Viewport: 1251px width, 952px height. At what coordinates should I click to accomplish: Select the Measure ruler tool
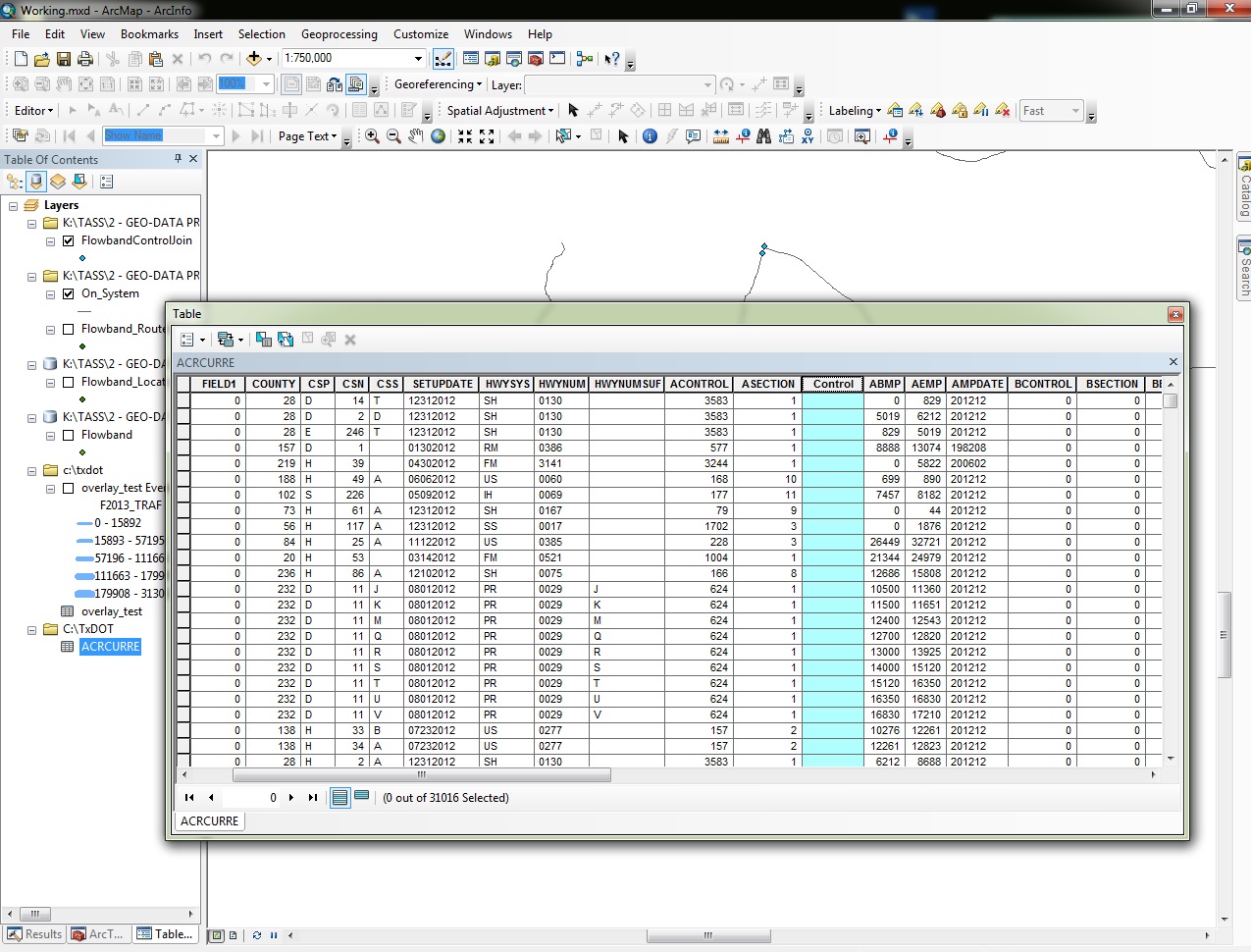tap(721, 136)
